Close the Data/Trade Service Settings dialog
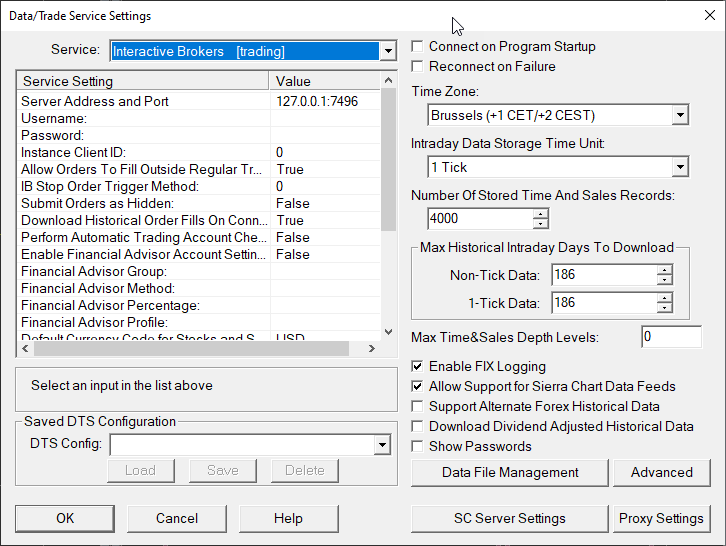The height and width of the screenshot is (546, 726). pyautogui.click(x=710, y=15)
